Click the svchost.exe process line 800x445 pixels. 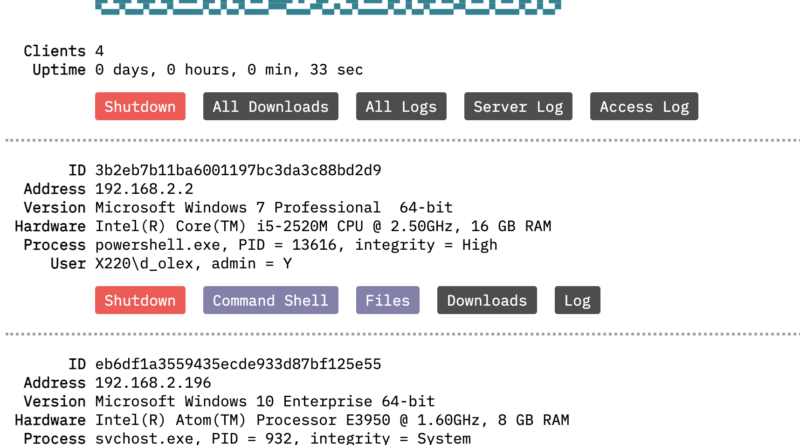(283, 438)
